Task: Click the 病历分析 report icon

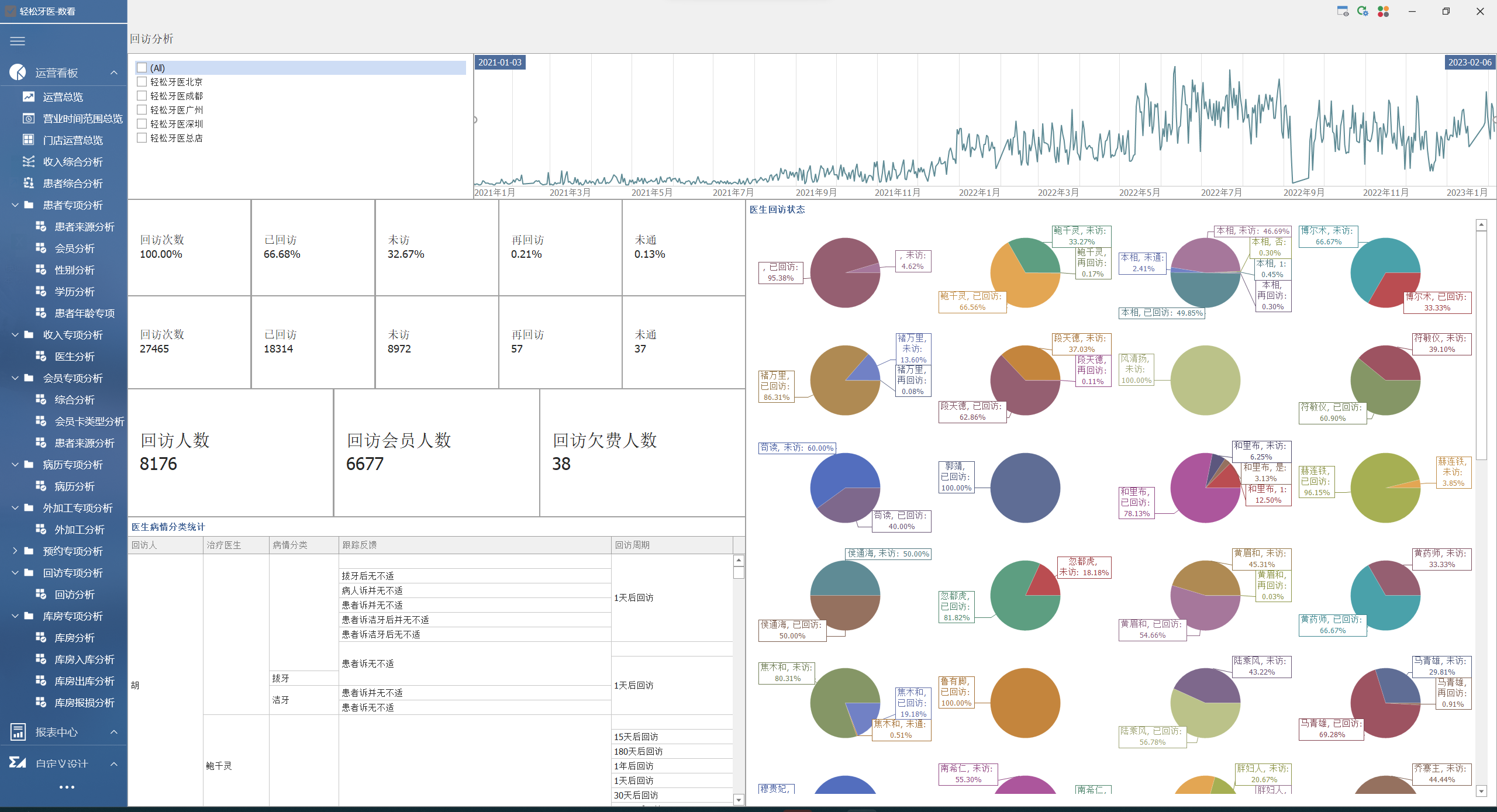Action: tap(41, 486)
